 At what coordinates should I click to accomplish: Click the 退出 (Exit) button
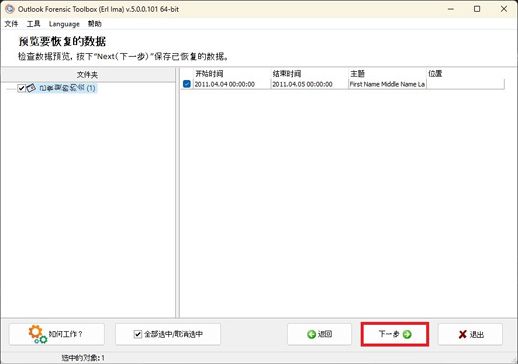(470, 334)
